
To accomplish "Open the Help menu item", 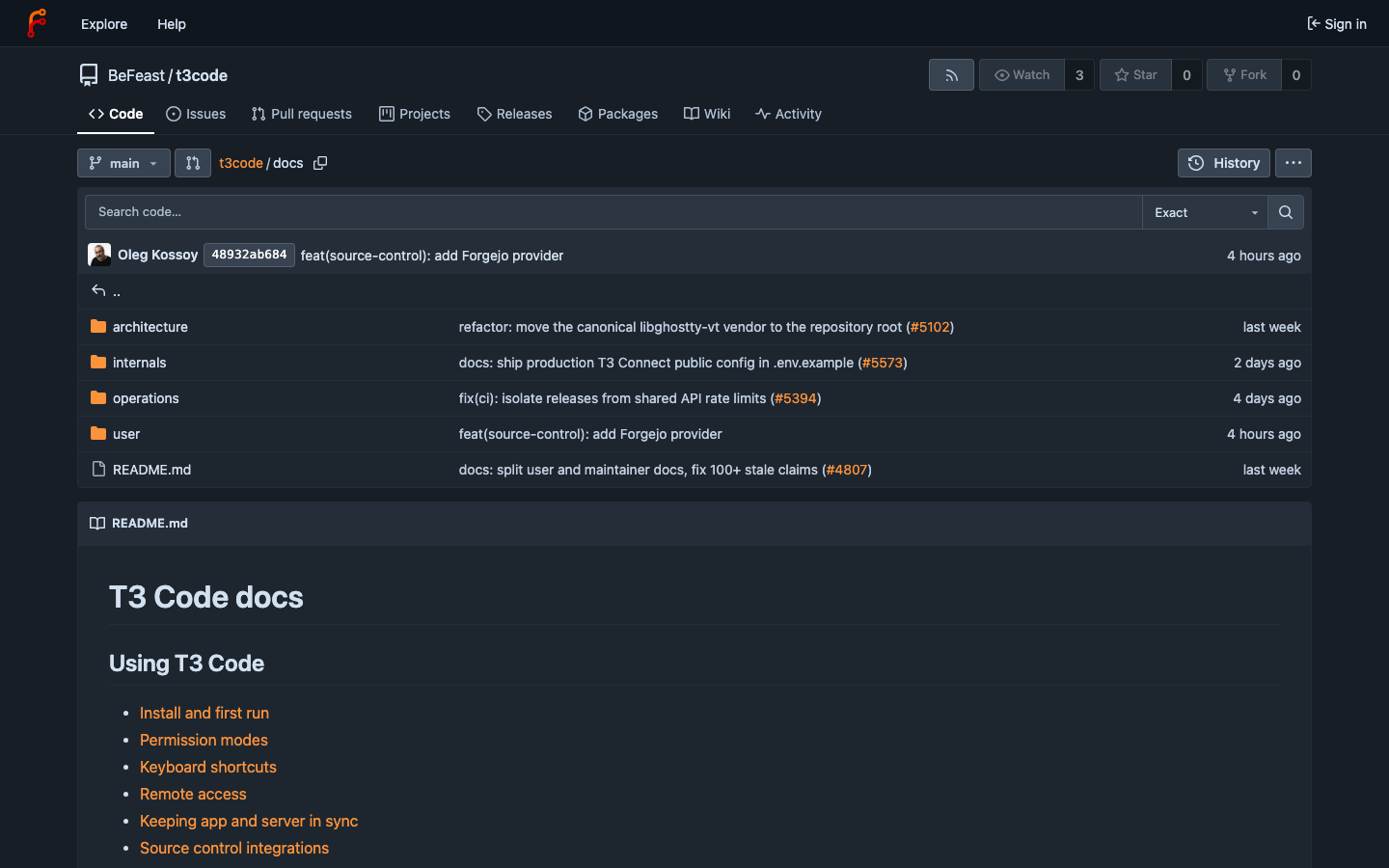I will [x=172, y=24].
